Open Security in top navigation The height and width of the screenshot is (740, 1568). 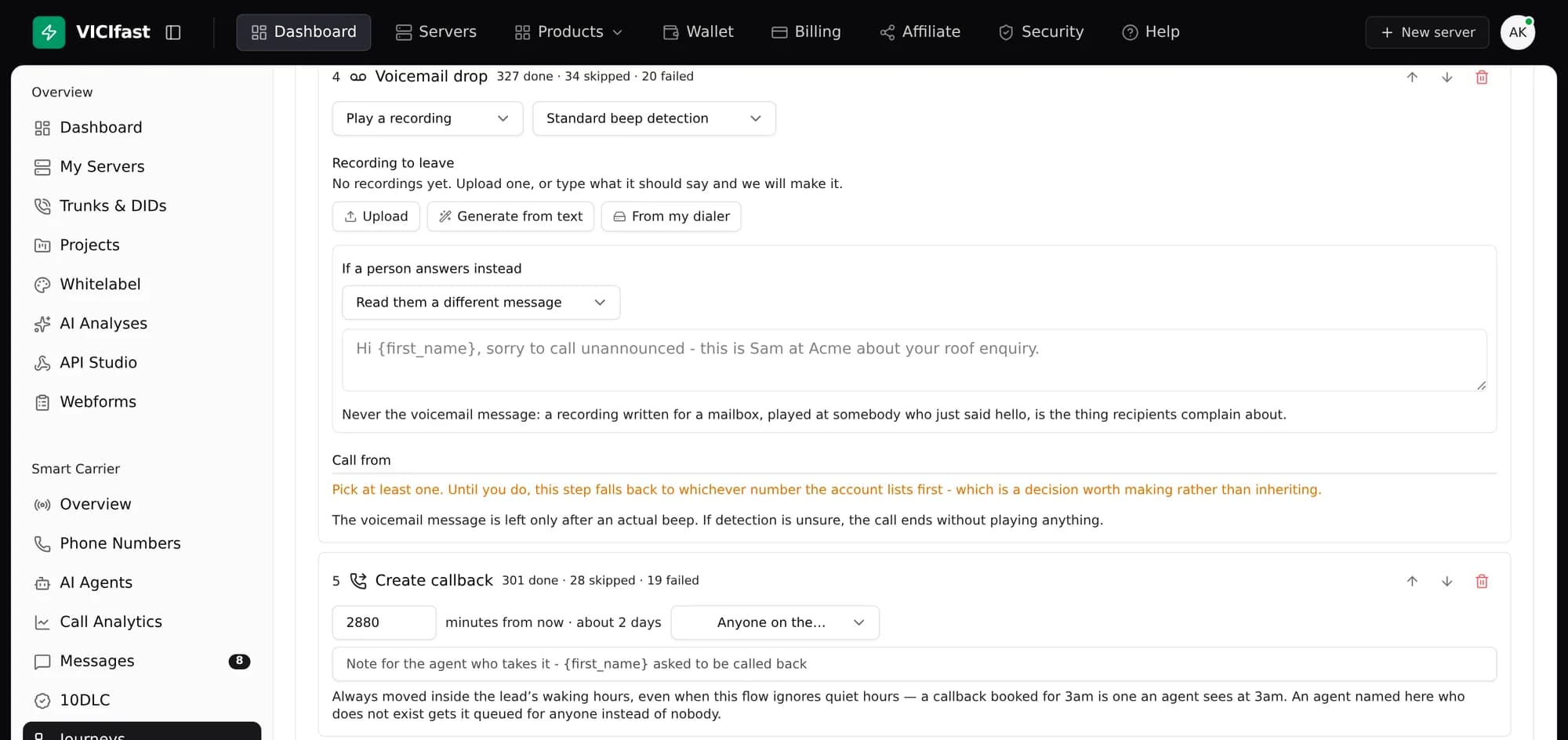pos(1041,32)
